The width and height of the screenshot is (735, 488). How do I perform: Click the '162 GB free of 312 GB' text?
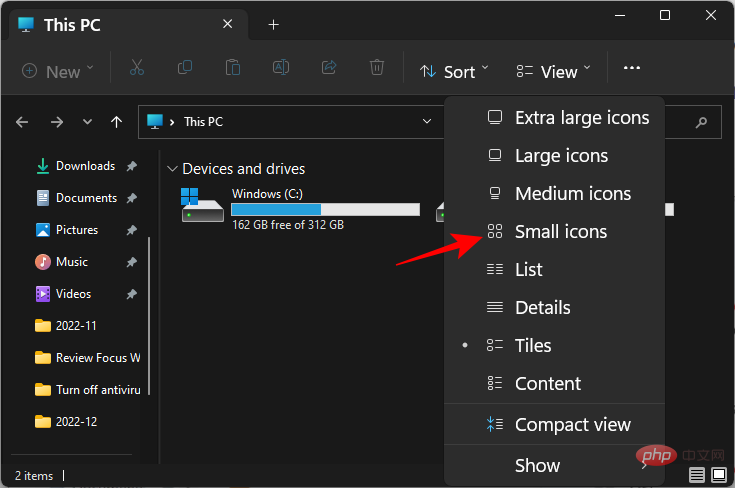coord(288,225)
